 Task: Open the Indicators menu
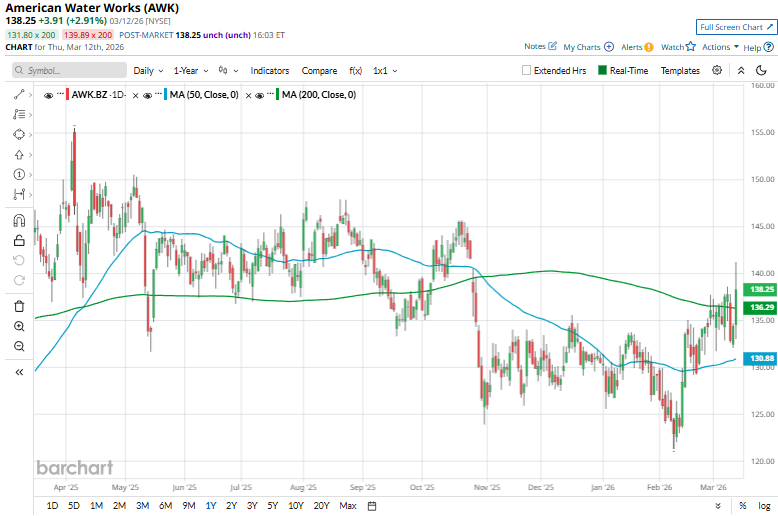[x=269, y=70]
